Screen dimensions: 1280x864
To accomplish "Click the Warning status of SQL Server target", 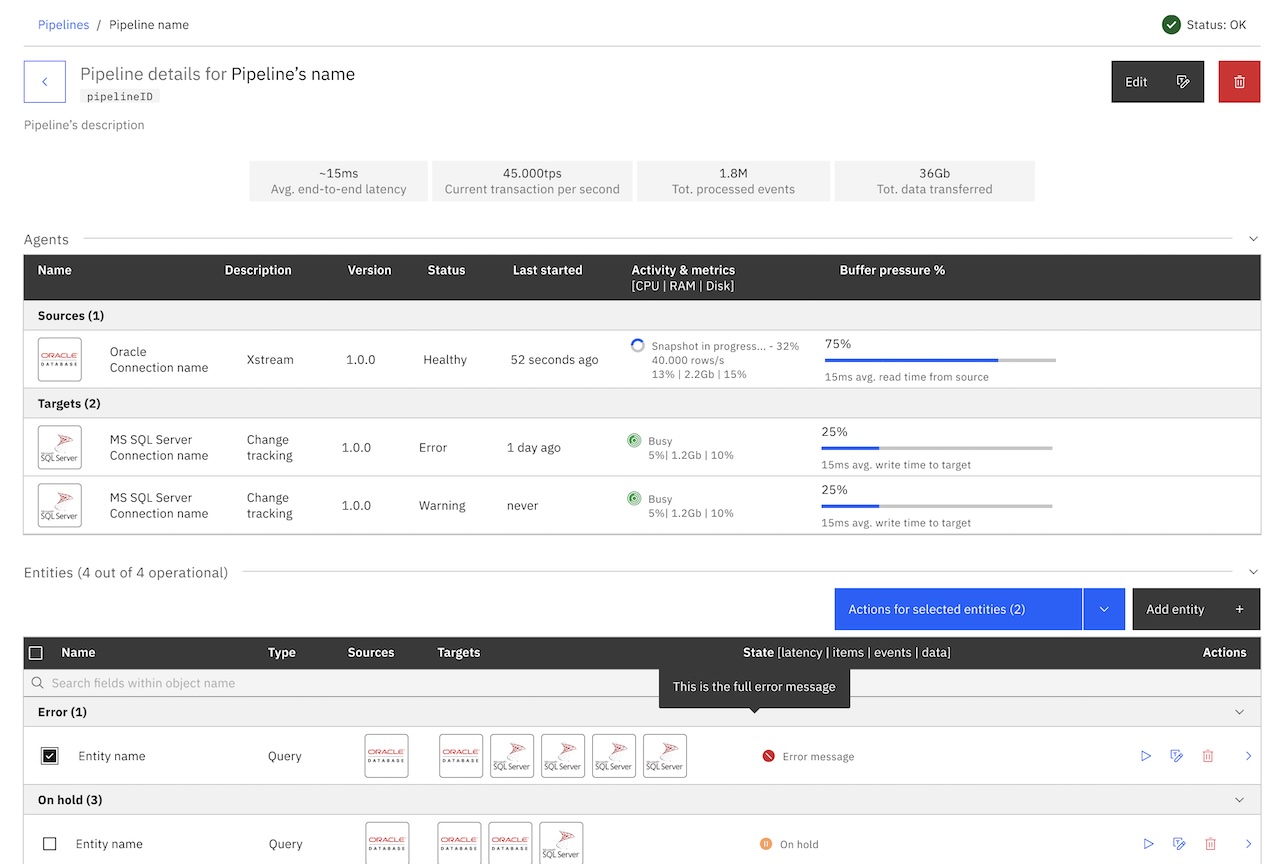I will click(442, 506).
